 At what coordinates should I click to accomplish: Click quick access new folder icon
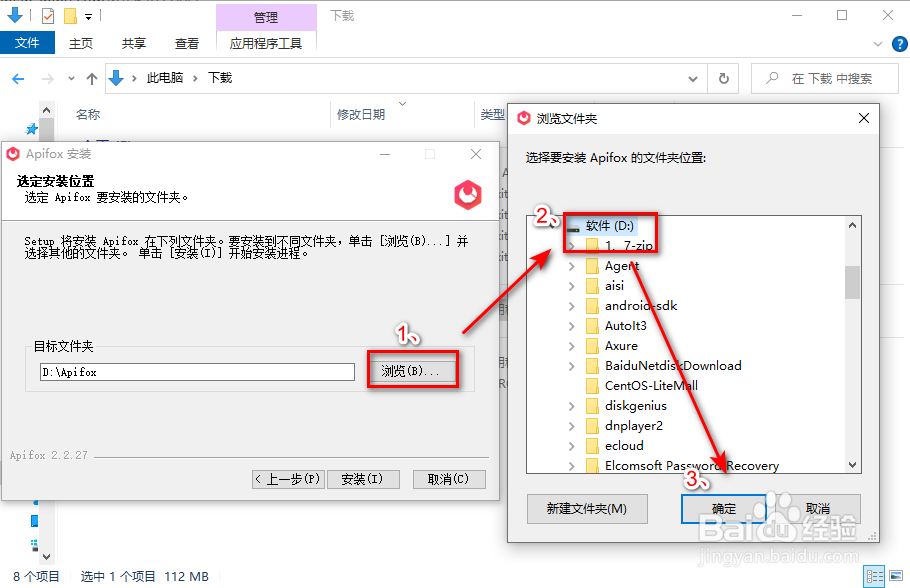(70, 16)
